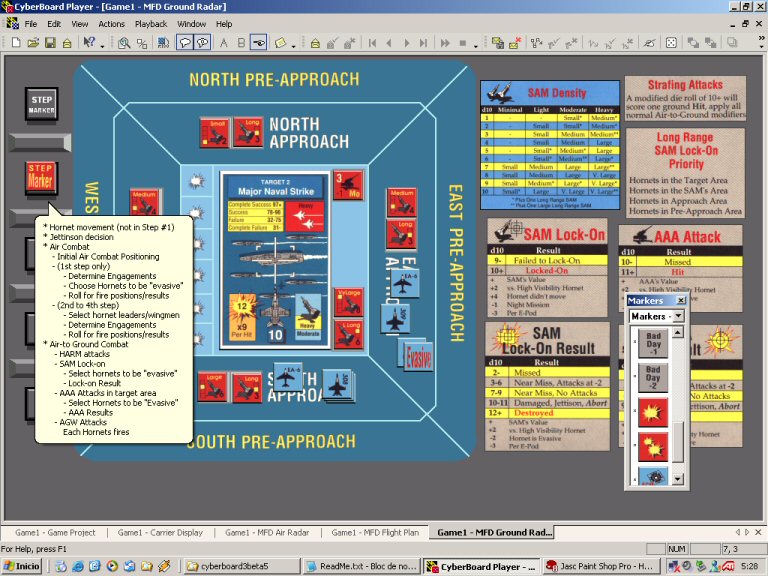This screenshot has height=576, width=768.
Task: Click the open folder toolbar icon
Action: point(33,43)
